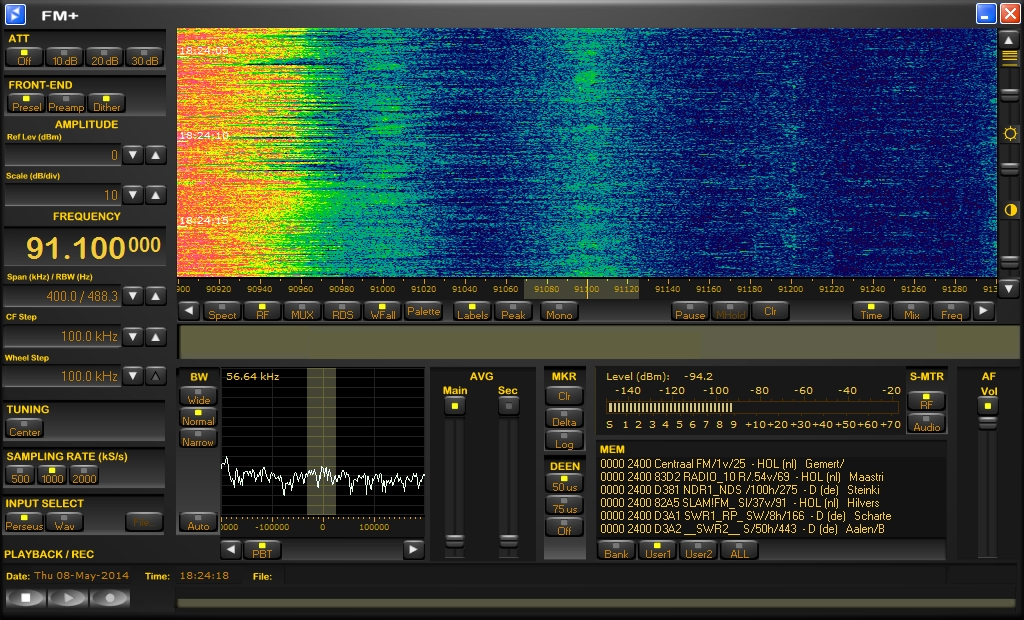Switch to the User2 memory bank
Viewport: 1024px width, 620px height.
(x=697, y=550)
